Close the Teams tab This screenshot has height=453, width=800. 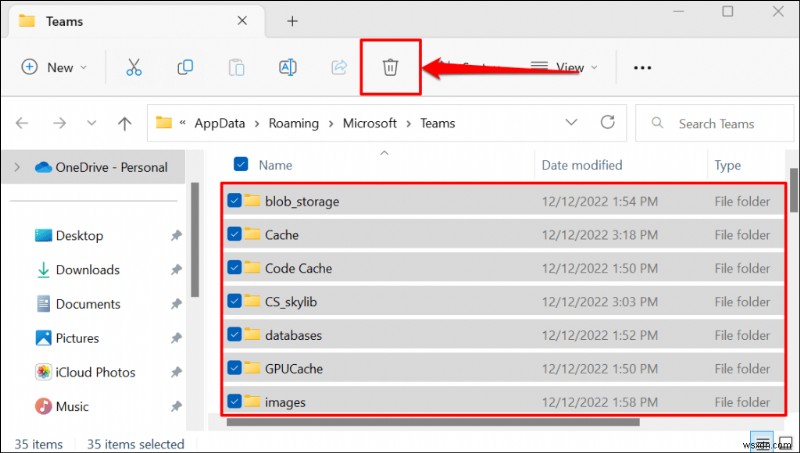[x=242, y=20]
